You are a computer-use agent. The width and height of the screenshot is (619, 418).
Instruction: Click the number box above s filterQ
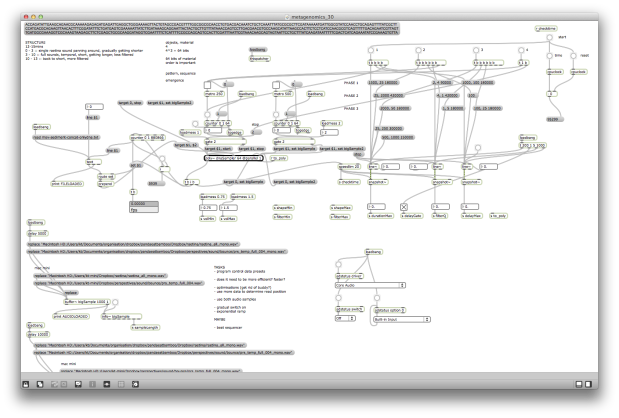pos(441,207)
